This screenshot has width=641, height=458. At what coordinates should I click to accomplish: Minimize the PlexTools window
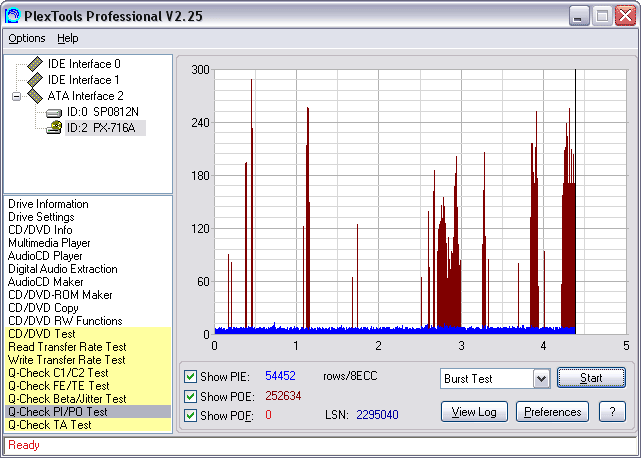click(578, 16)
